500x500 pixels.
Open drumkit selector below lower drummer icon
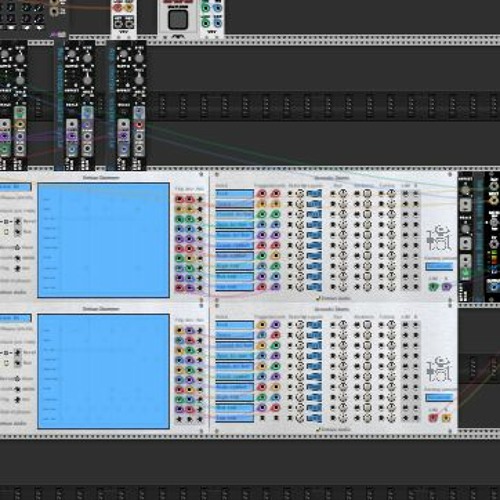[439, 397]
